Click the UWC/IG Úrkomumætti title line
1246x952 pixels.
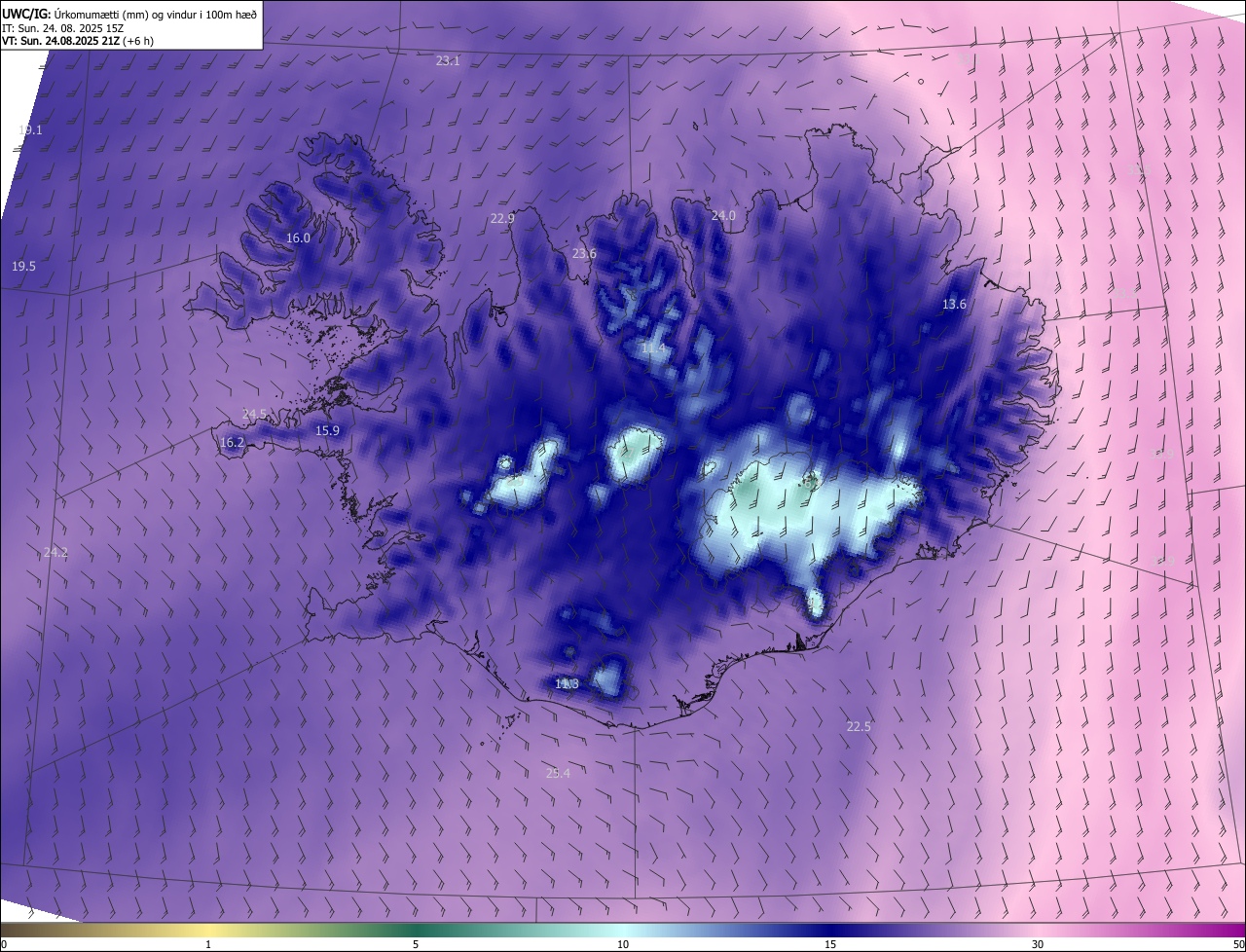point(128,13)
